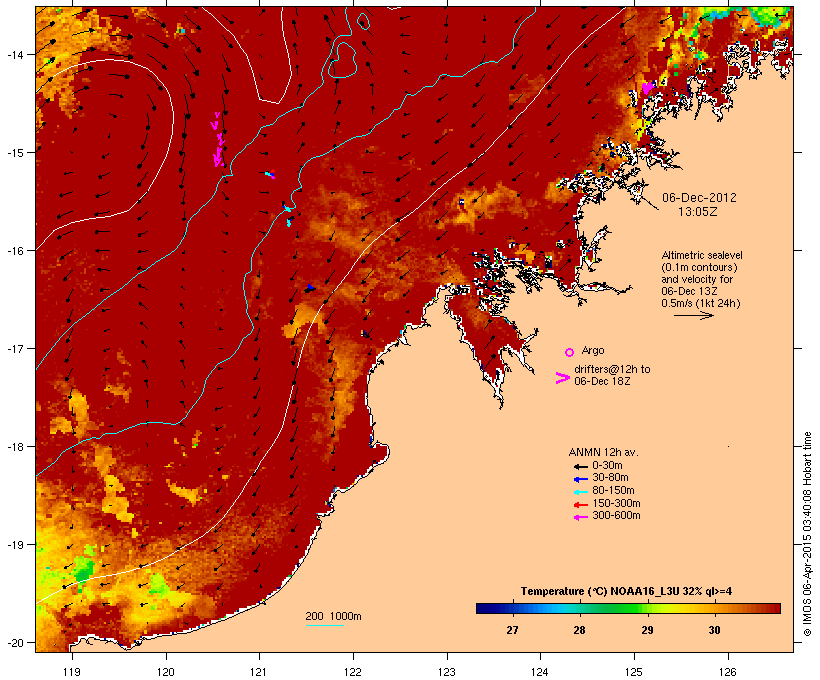Screen dimensions: 820x680
Task: Click the time text 13:05Z
Action: (x=698, y=212)
